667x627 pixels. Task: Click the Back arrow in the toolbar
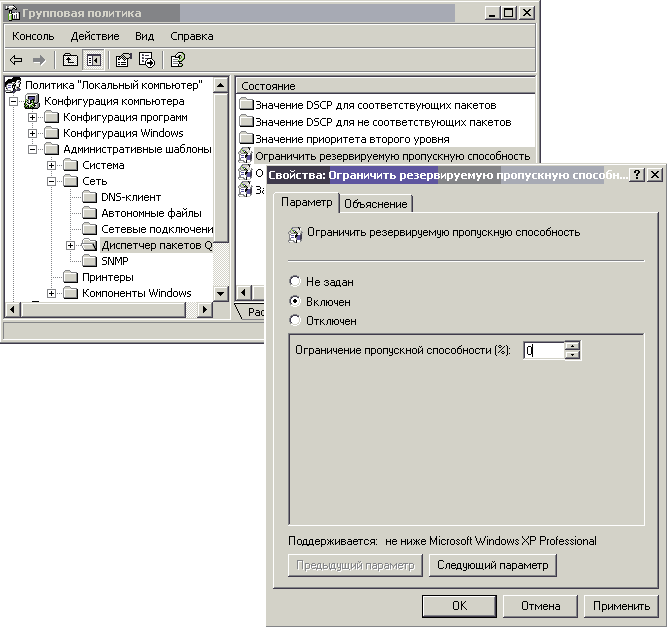pos(16,60)
